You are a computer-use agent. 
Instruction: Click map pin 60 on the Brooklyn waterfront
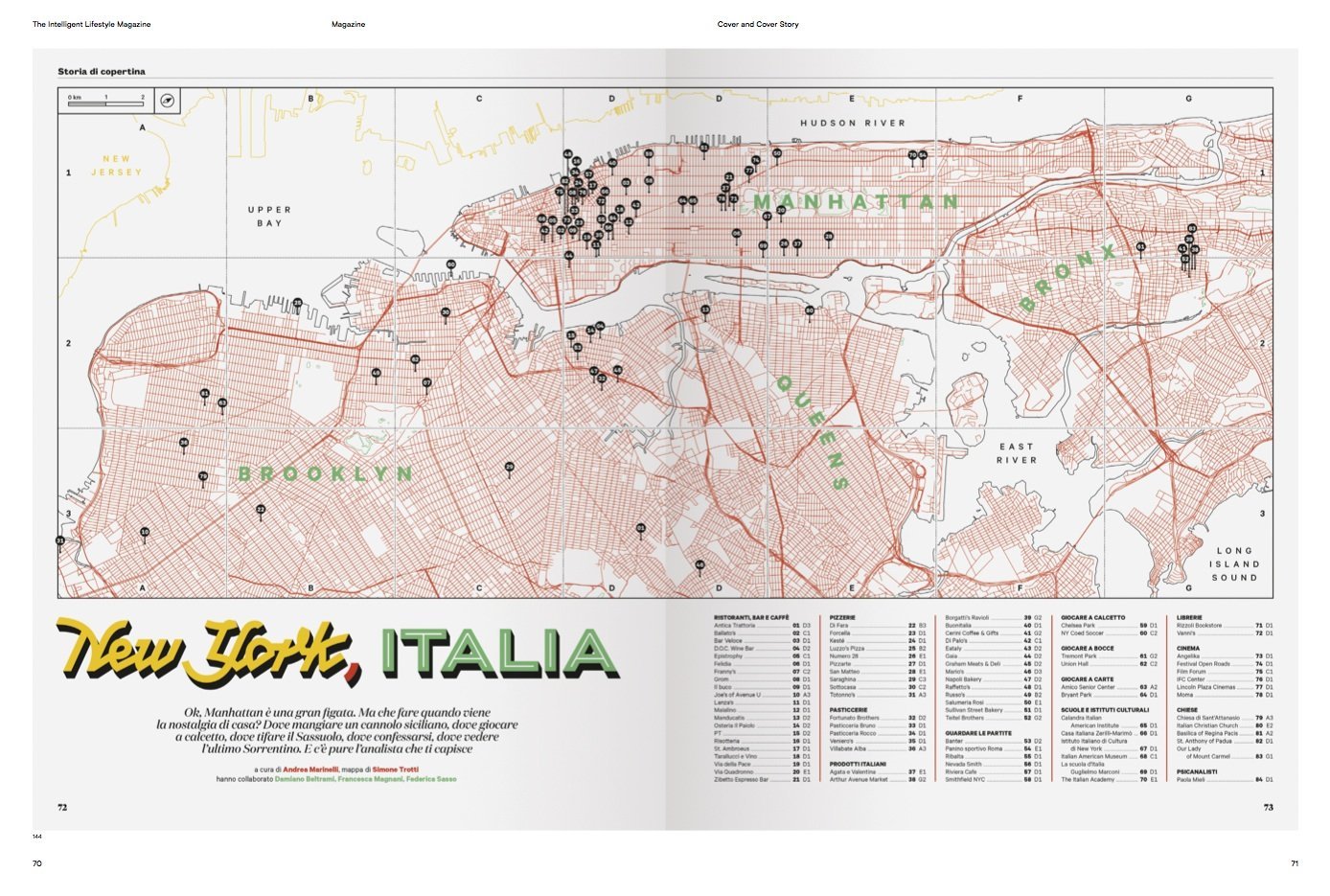(x=450, y=264)
